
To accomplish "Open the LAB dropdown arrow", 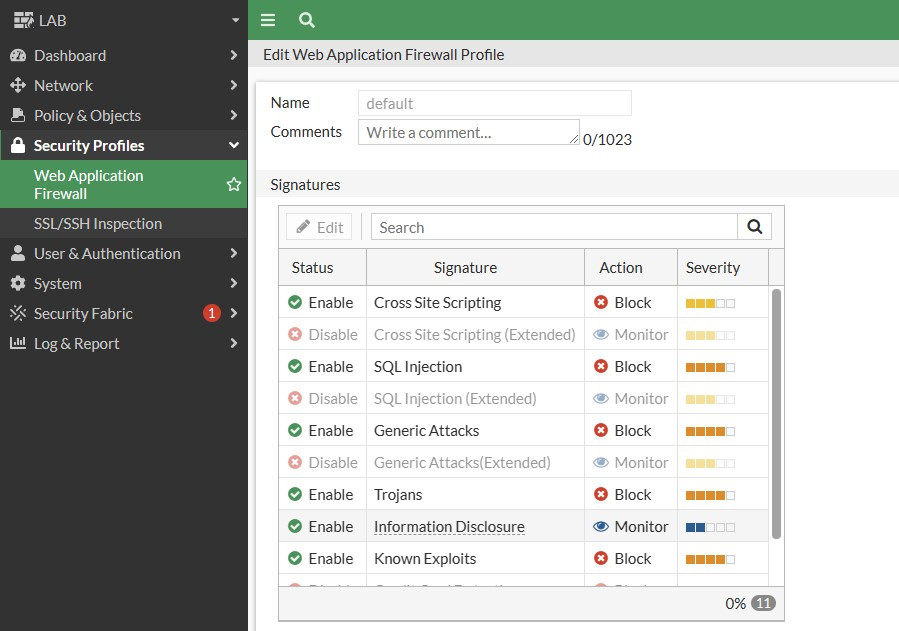I will 235,20.
